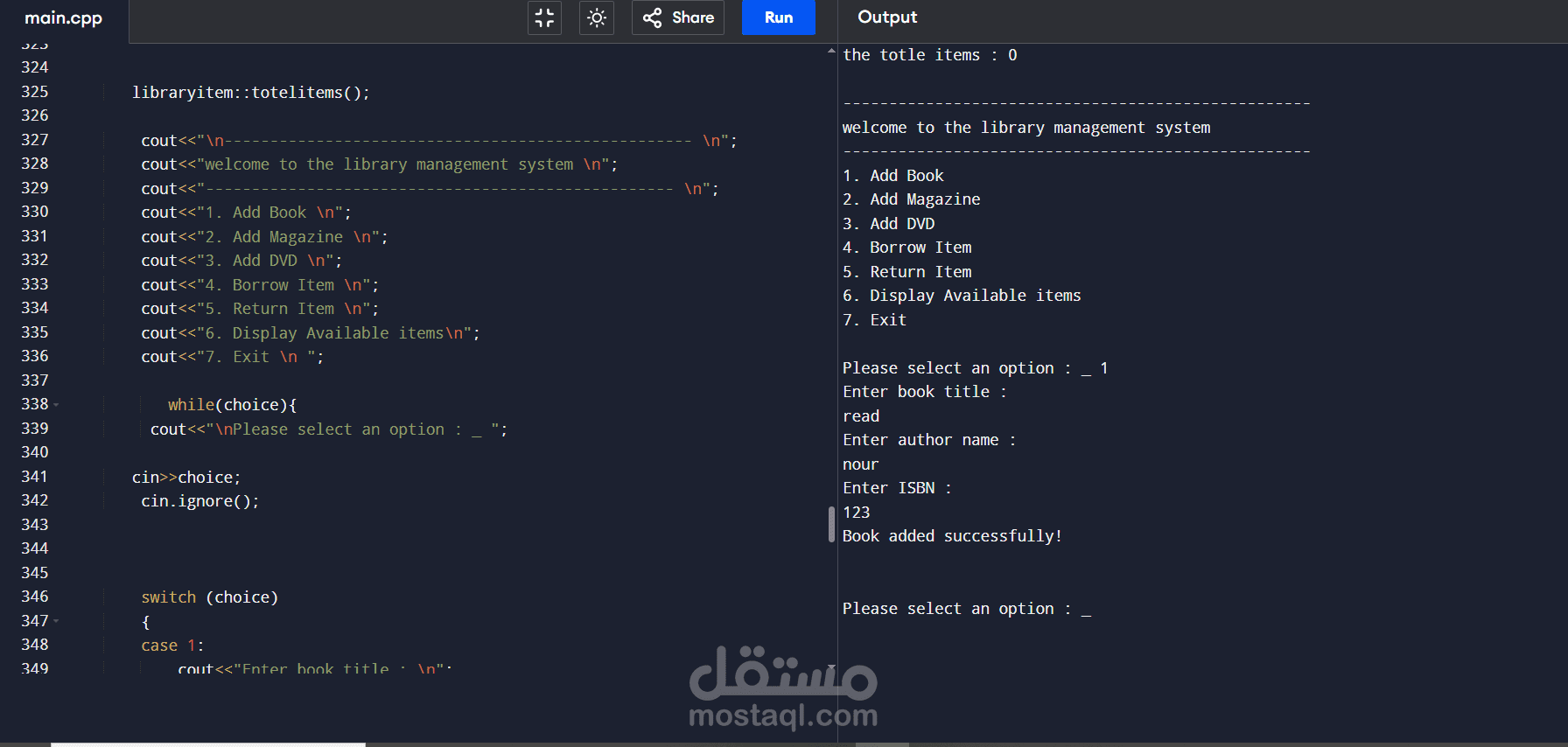Click output heading 'welcome to the library management system'
The height and width of the screenshot is (747, 1568).
pyautogui.click(x=1026, y=128)
